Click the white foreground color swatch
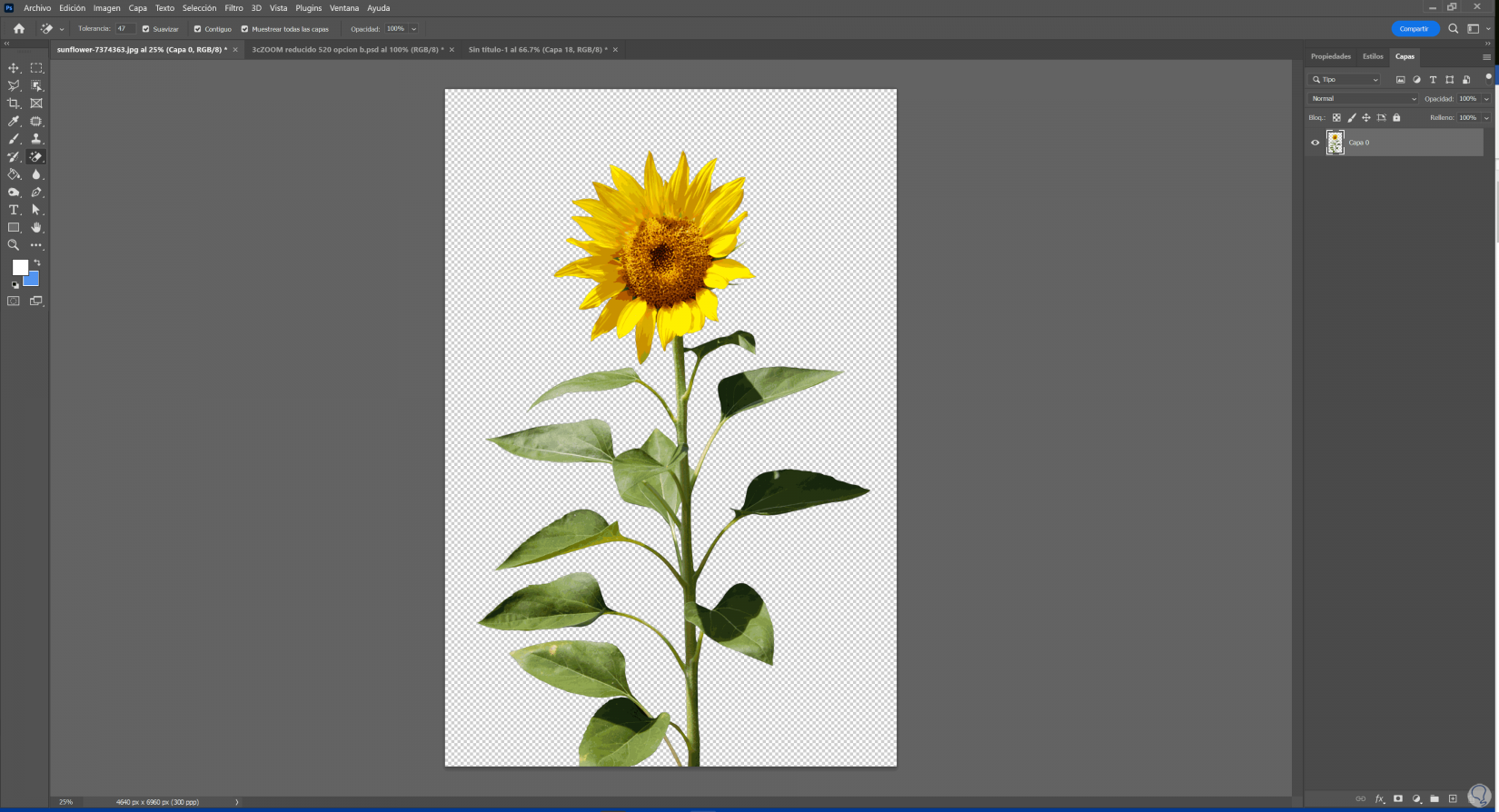The height and width of the screenshot is (812, 1499). (19, 267)
